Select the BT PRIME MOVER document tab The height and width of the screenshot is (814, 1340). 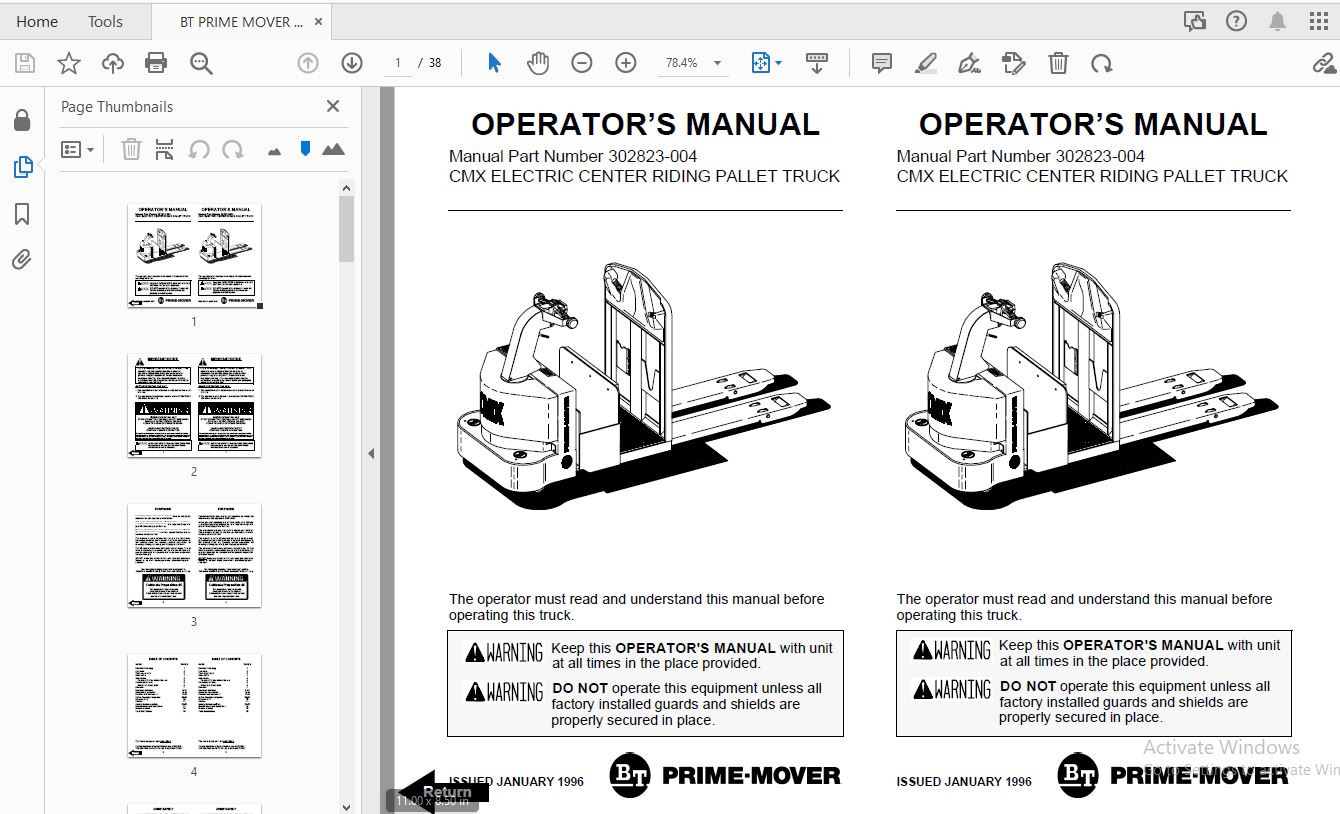[x=241, y=21]
